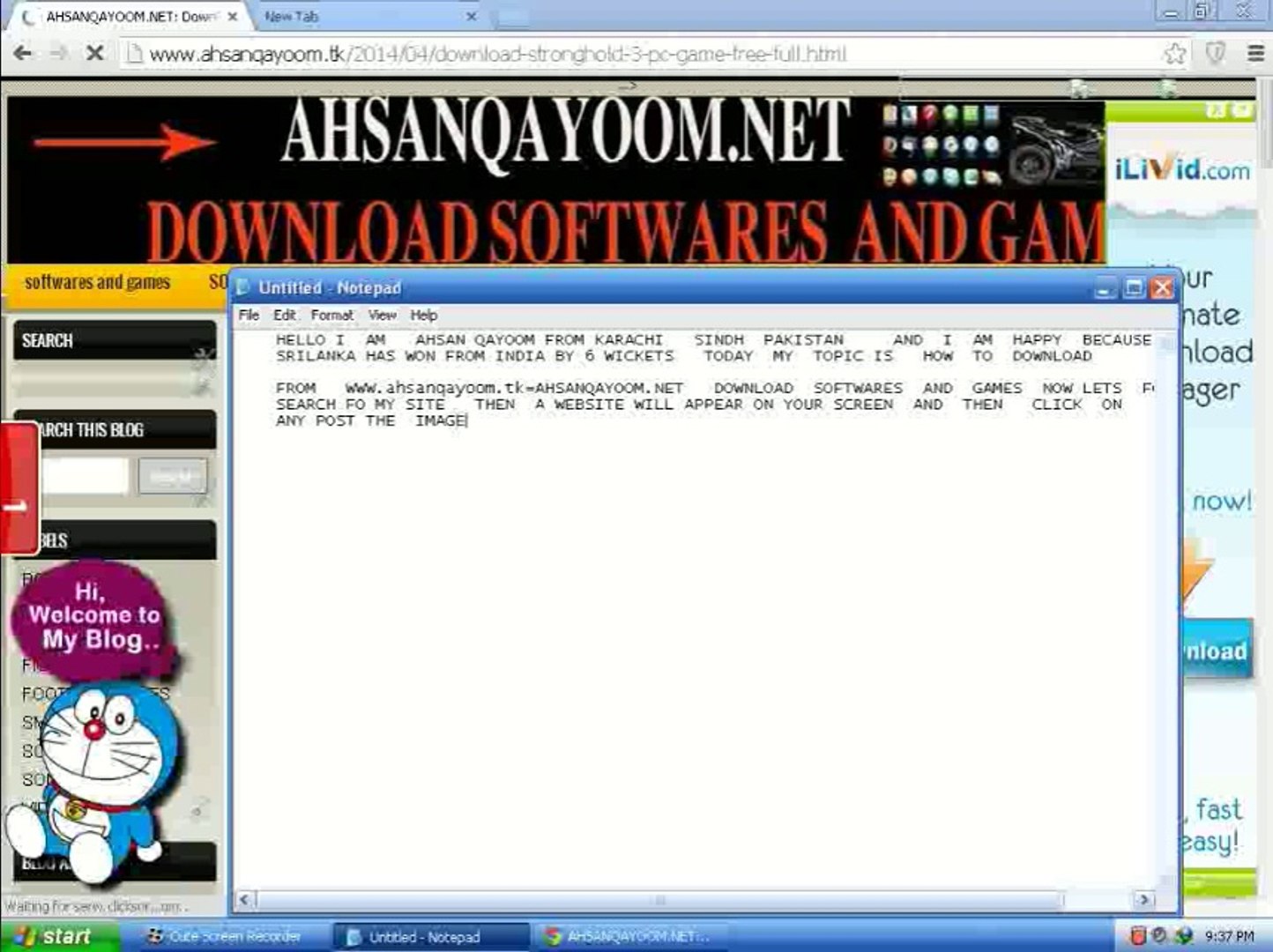Click the shield extension icon
The height and width of the screenshot is (952, 1273).
(x=1216, y=54)
